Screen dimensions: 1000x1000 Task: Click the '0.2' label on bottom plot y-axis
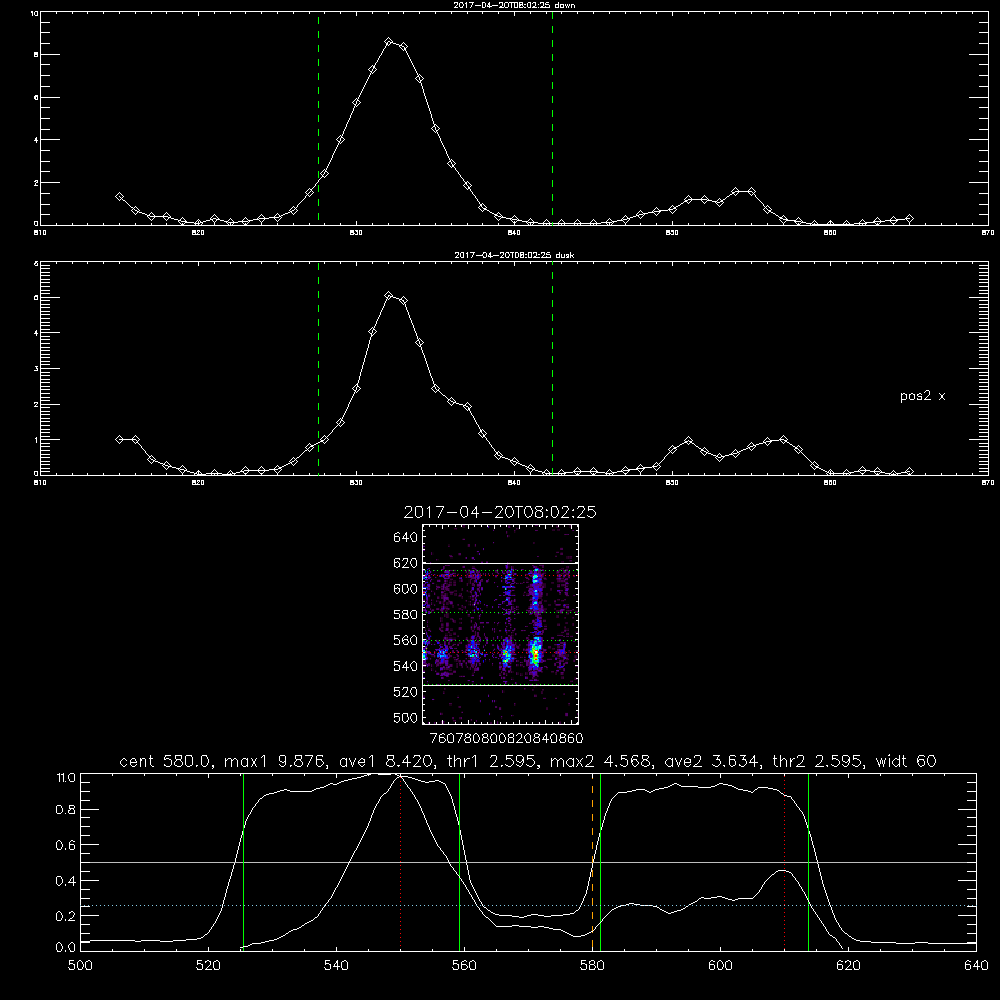[66, 916]
